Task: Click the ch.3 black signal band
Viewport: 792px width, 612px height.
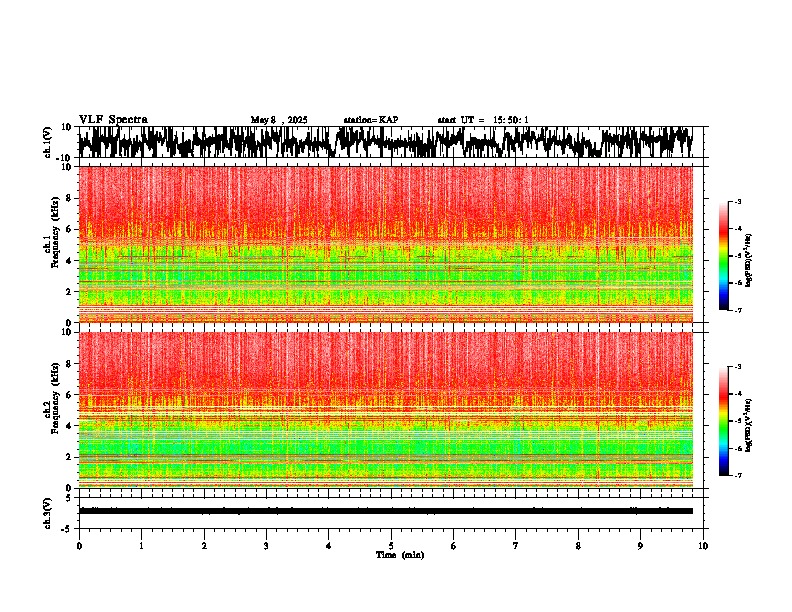Action: [385, 511]
